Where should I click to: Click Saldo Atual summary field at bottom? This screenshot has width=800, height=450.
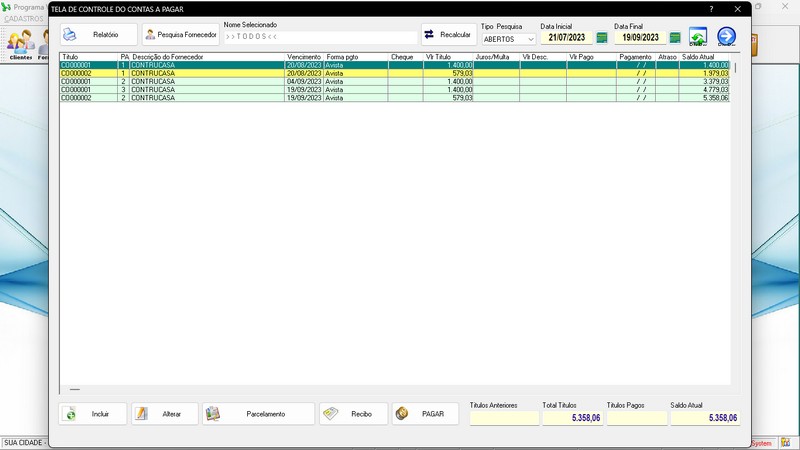705,418
